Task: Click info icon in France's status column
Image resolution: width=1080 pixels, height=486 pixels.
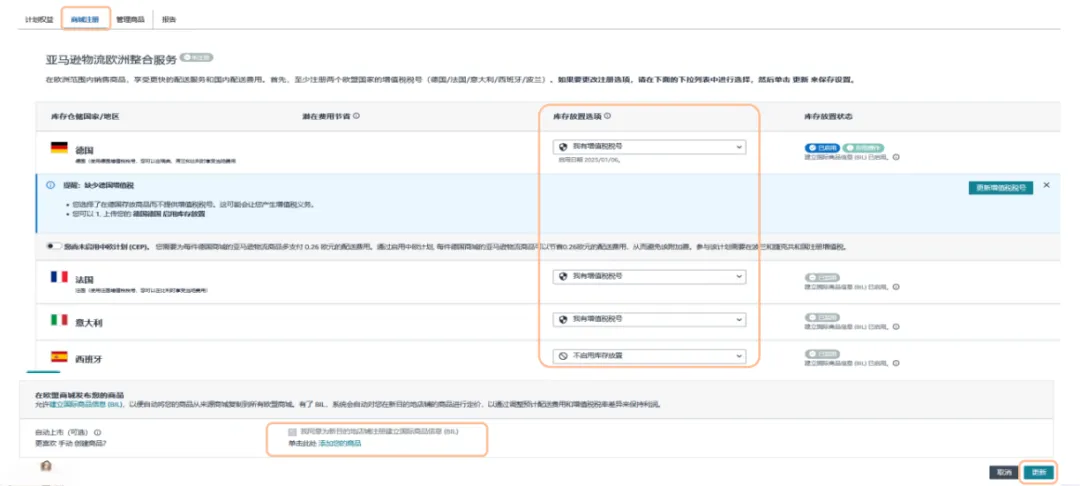Action: [896, 285]
